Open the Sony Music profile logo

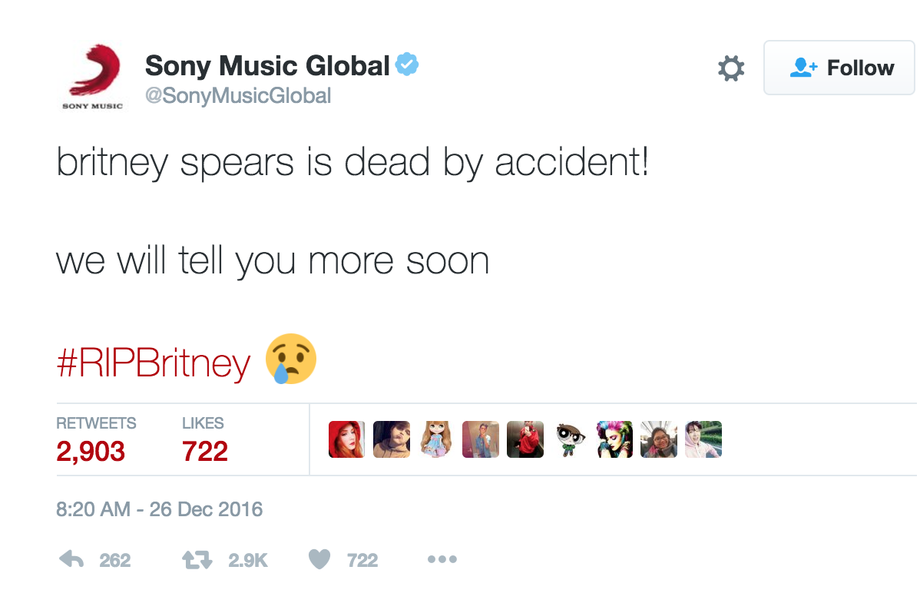(x=93, y=76)
